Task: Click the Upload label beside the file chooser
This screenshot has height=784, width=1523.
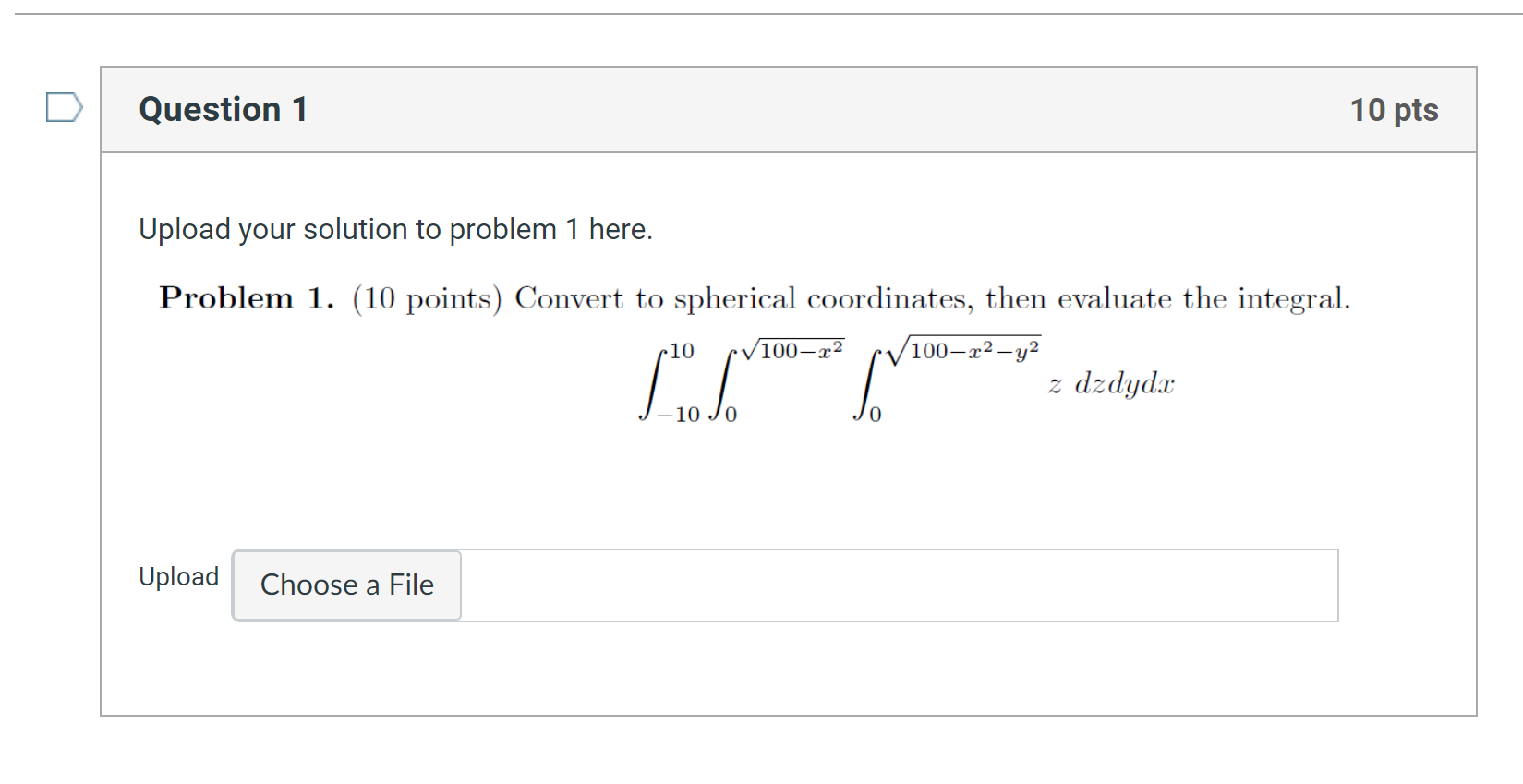Action: pos(178,576)
